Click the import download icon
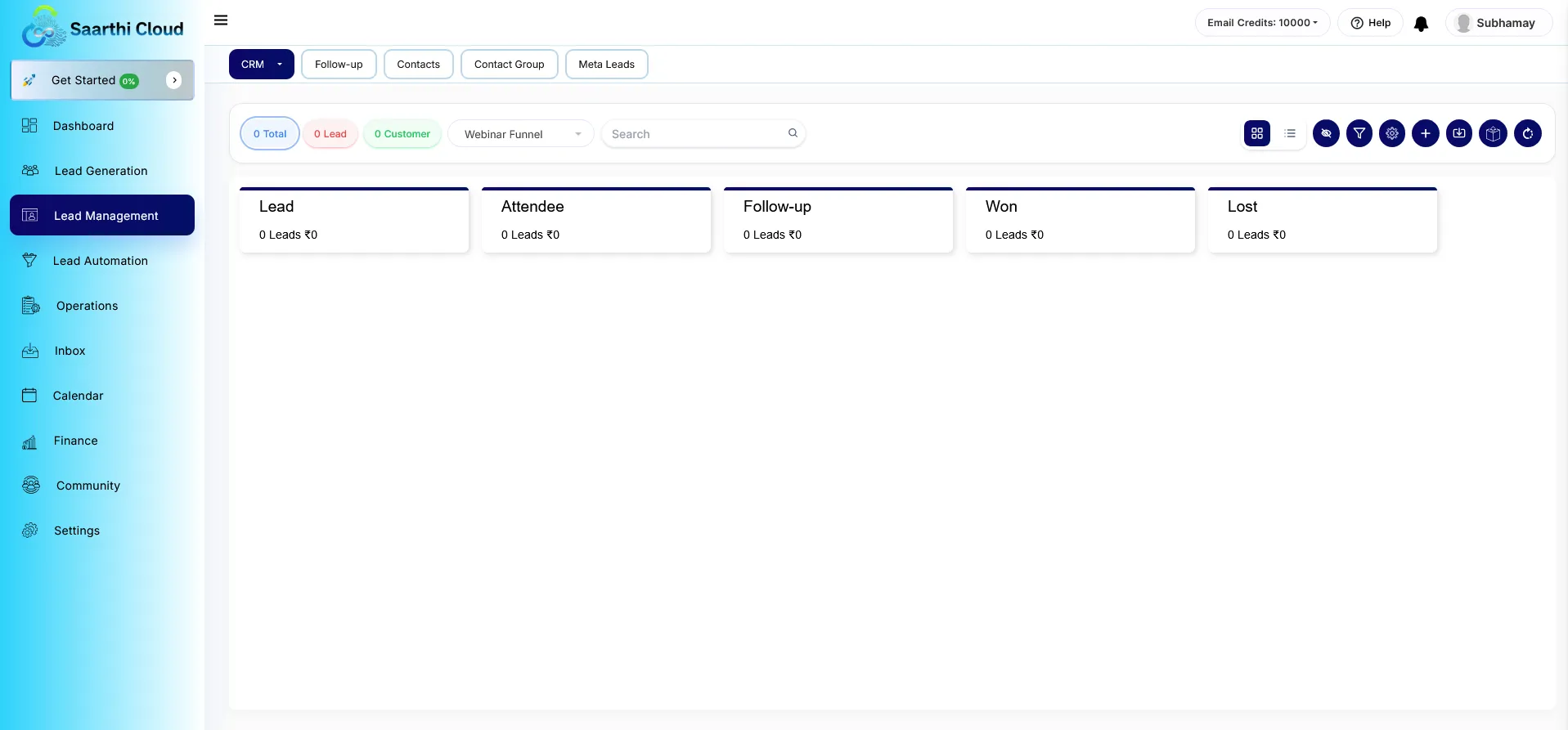Image resolution: width=1568 pixels, height=730 pixels. tap(1459, 133)
